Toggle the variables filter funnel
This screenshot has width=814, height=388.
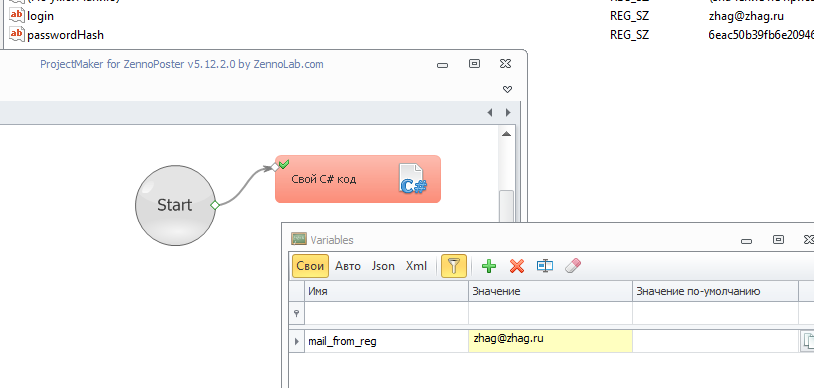[x=454, y=266]
